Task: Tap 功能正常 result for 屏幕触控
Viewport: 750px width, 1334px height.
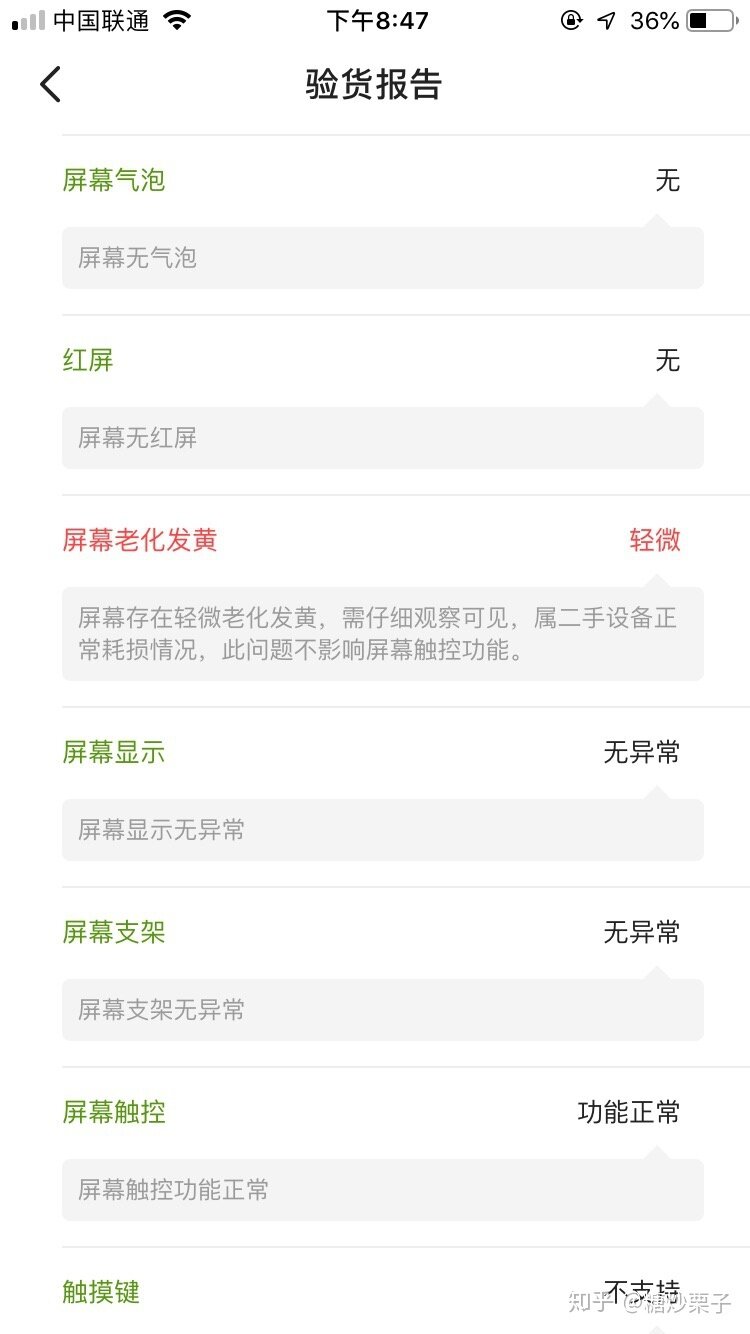Action: (629, 1112)
